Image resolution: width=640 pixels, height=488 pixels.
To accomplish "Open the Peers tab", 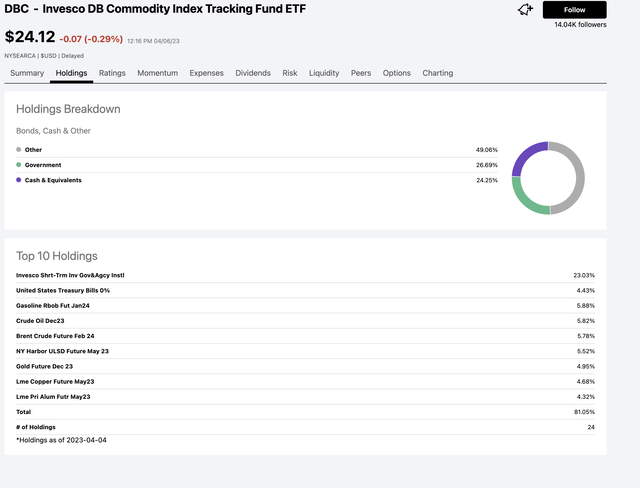I will (361, 73).
